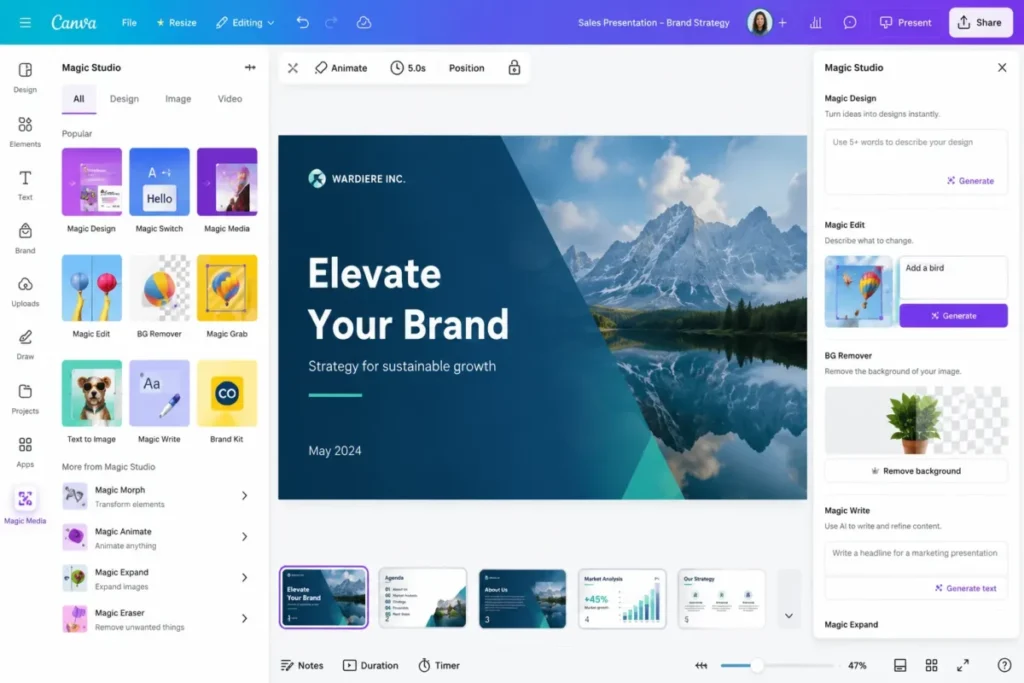Enter fullscreen mode

963,665
